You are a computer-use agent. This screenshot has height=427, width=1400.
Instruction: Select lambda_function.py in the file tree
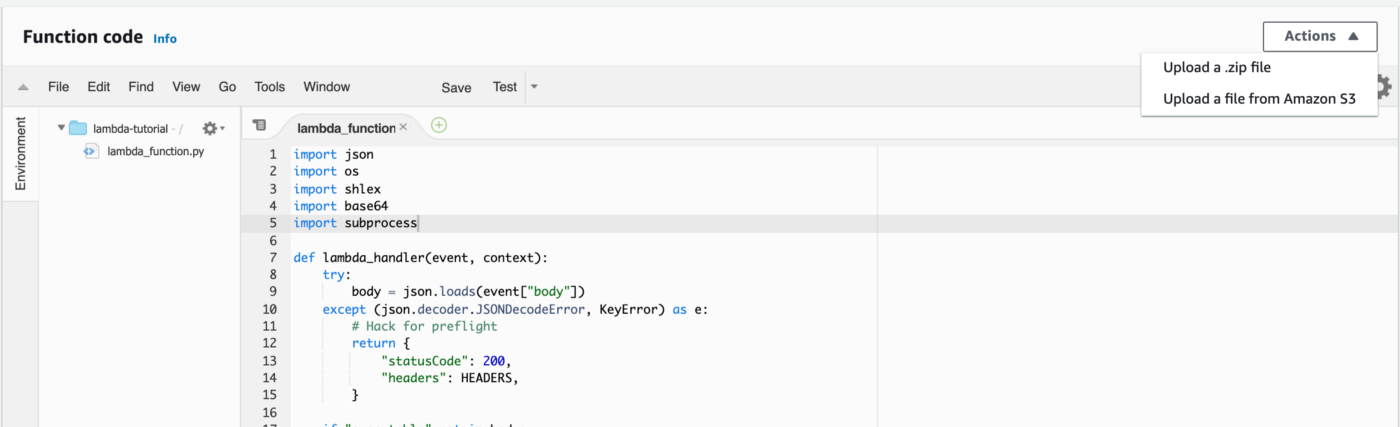pyautogui.click(x=155, y=151)
